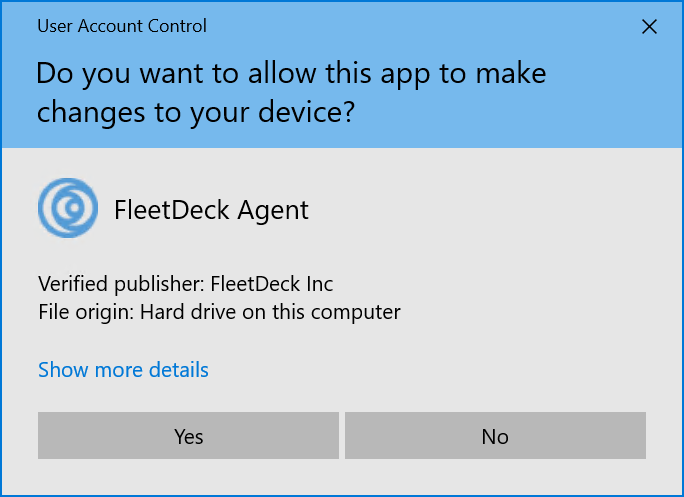This screenshot has width=684, height=497.
Task: Click the word "Show" in the blue link
Action: (62, 370)
